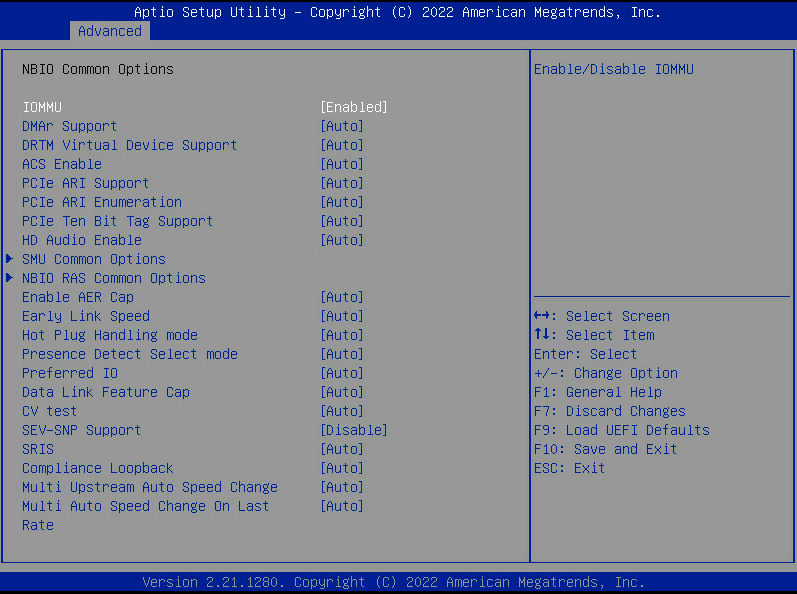This screenshot has height=594, width=797.
Task: Toggle the IOMMU Enabled value
Action: tap(353, 107)
